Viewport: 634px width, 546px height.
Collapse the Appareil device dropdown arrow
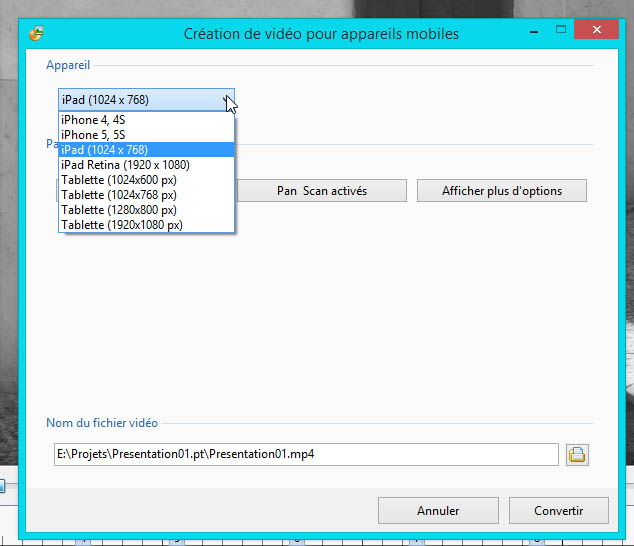(226, 100)
